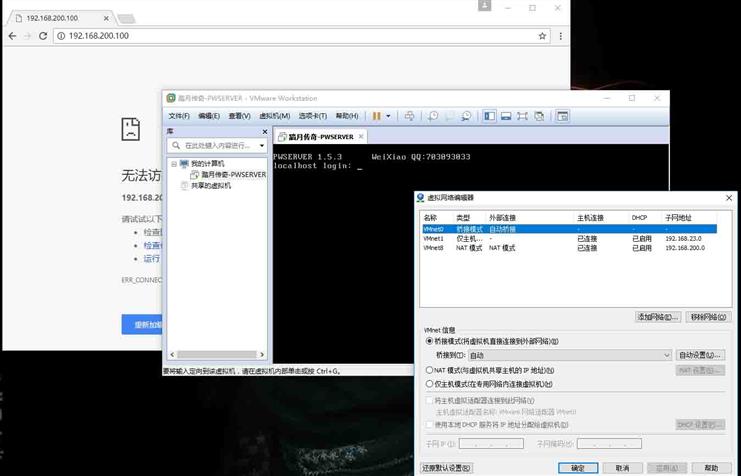Image resolution: width=741 pixels, height=476 pixels.
Task: Open the 选项卡(T) menu
Action: click(312, 116)
